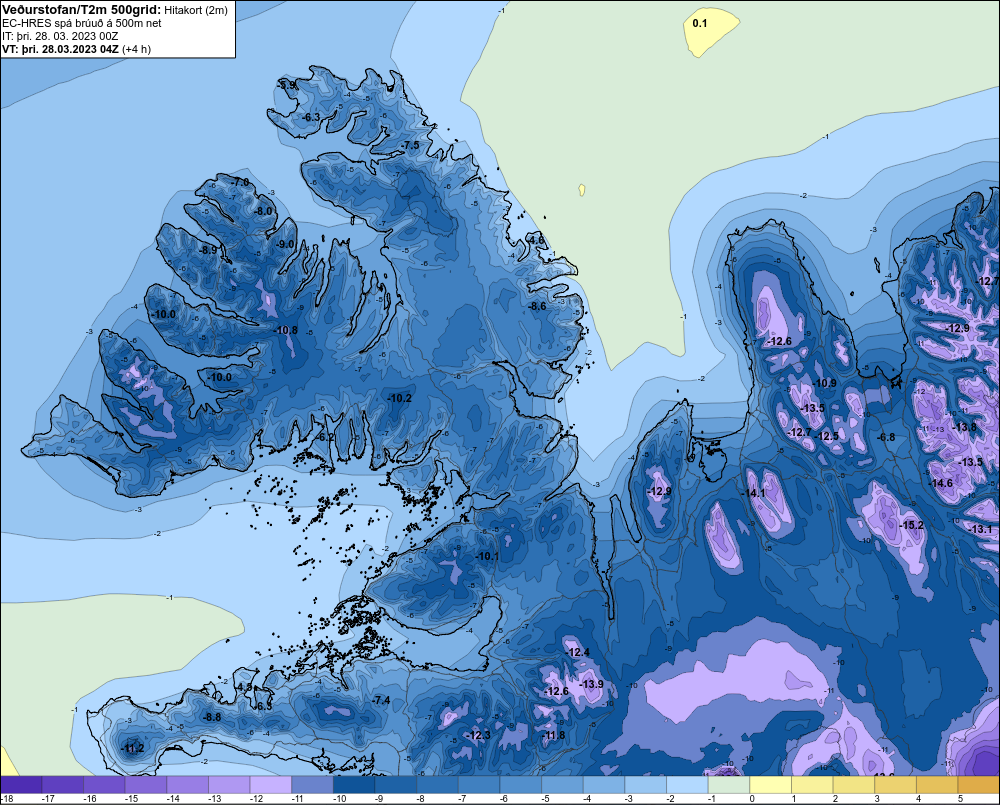The image size is (1000, 805).
Task: Click the -12.3 temperature label
Action: [478, 735]
